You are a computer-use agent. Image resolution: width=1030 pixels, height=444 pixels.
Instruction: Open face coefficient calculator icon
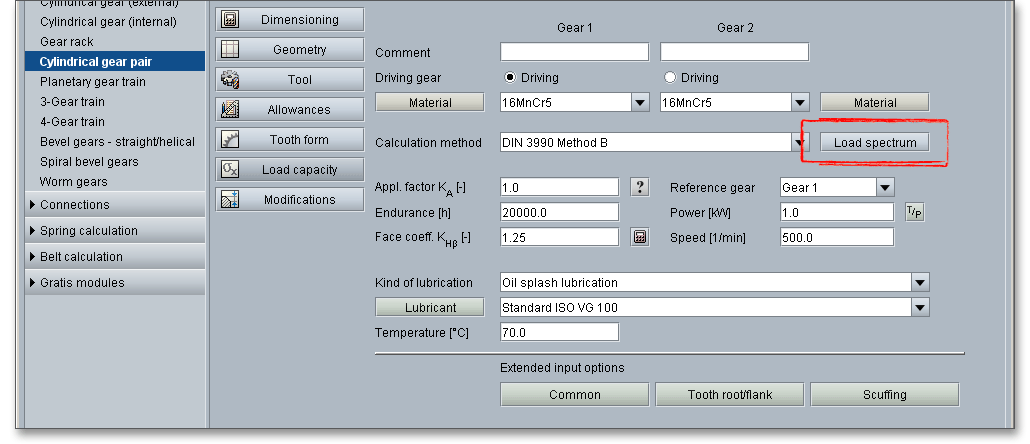[x=640, y=237]
